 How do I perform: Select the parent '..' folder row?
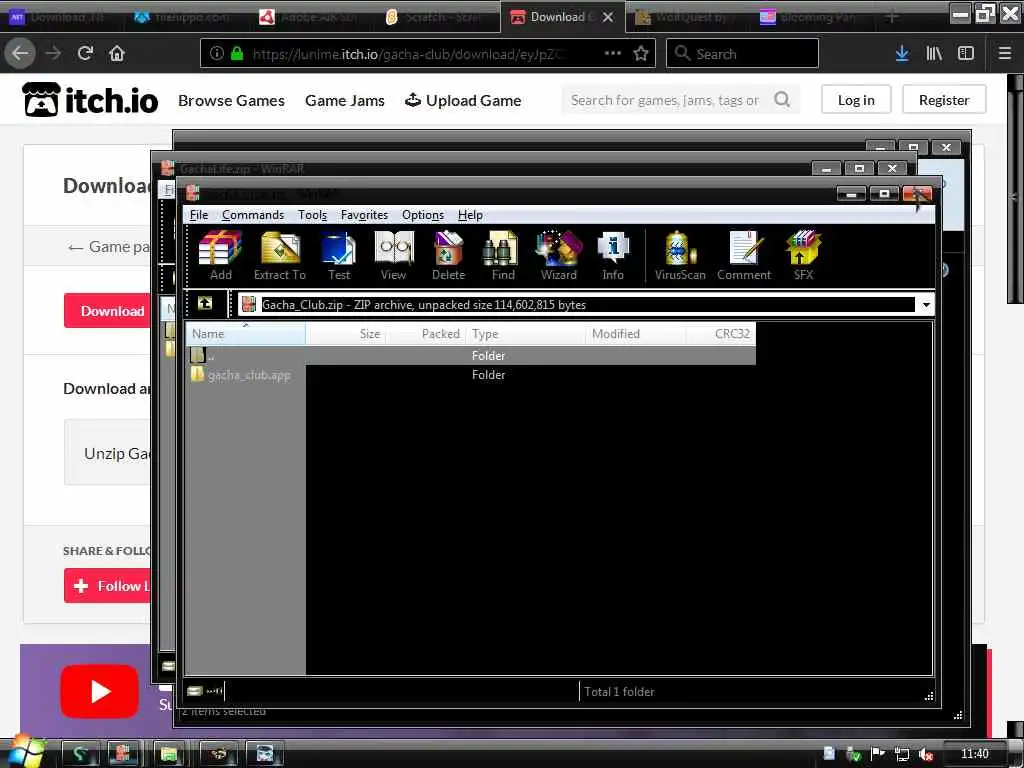471,355
